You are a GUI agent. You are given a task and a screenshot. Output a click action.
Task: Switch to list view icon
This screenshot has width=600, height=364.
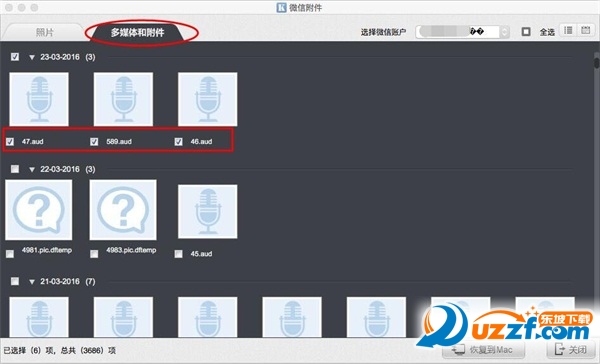click(x=568, y=30)
